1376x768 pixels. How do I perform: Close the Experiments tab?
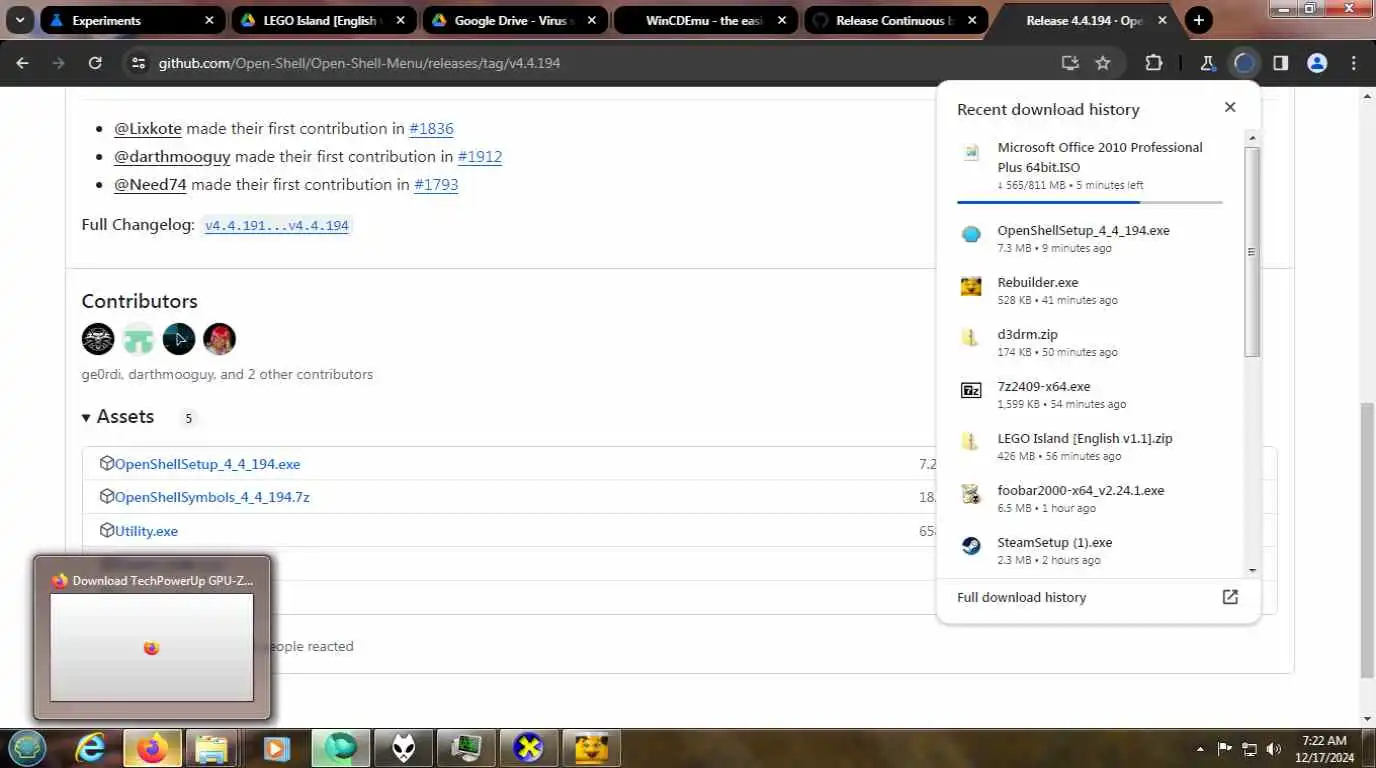209,20
